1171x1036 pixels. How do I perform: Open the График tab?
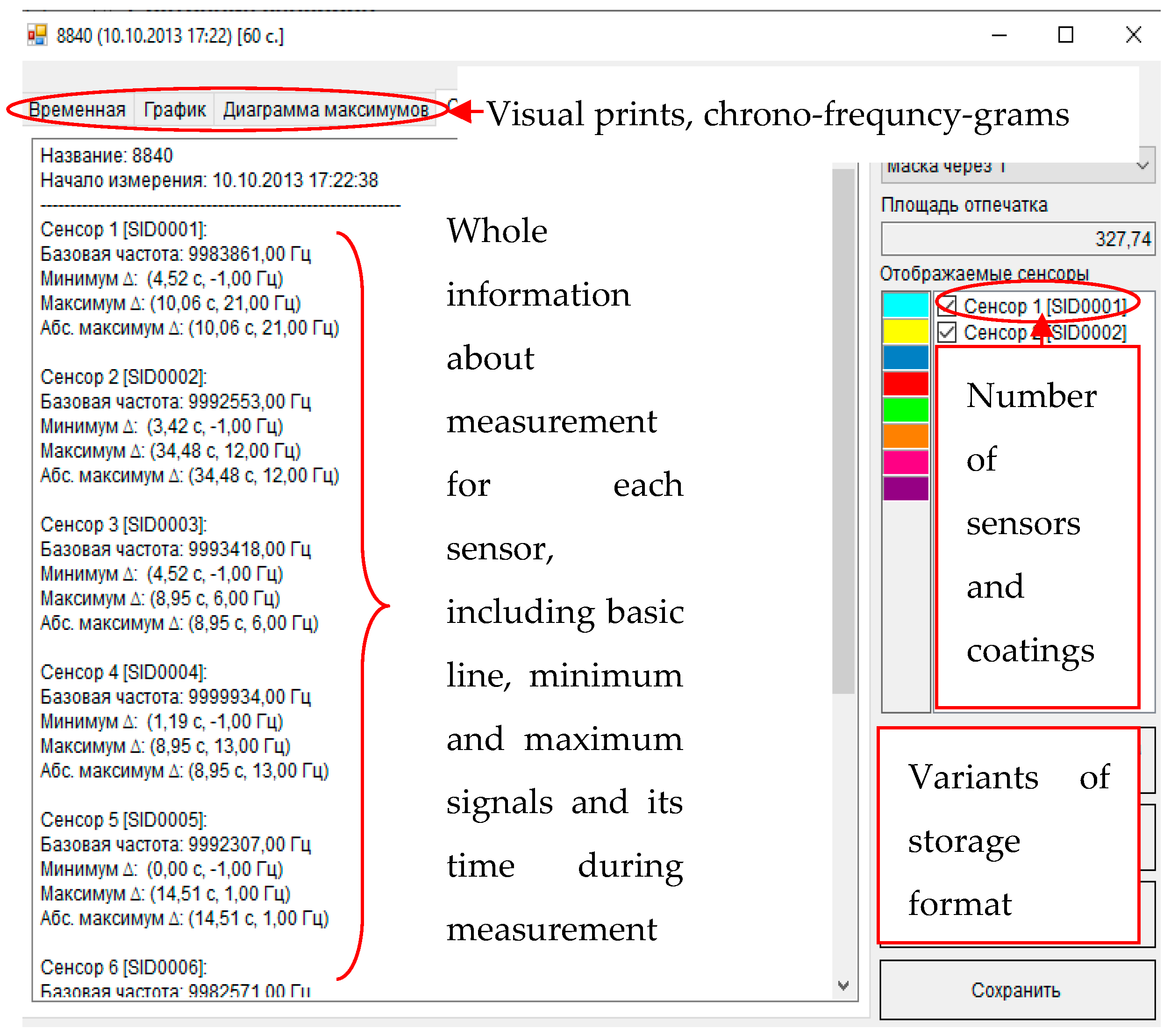tap(175, 109)
